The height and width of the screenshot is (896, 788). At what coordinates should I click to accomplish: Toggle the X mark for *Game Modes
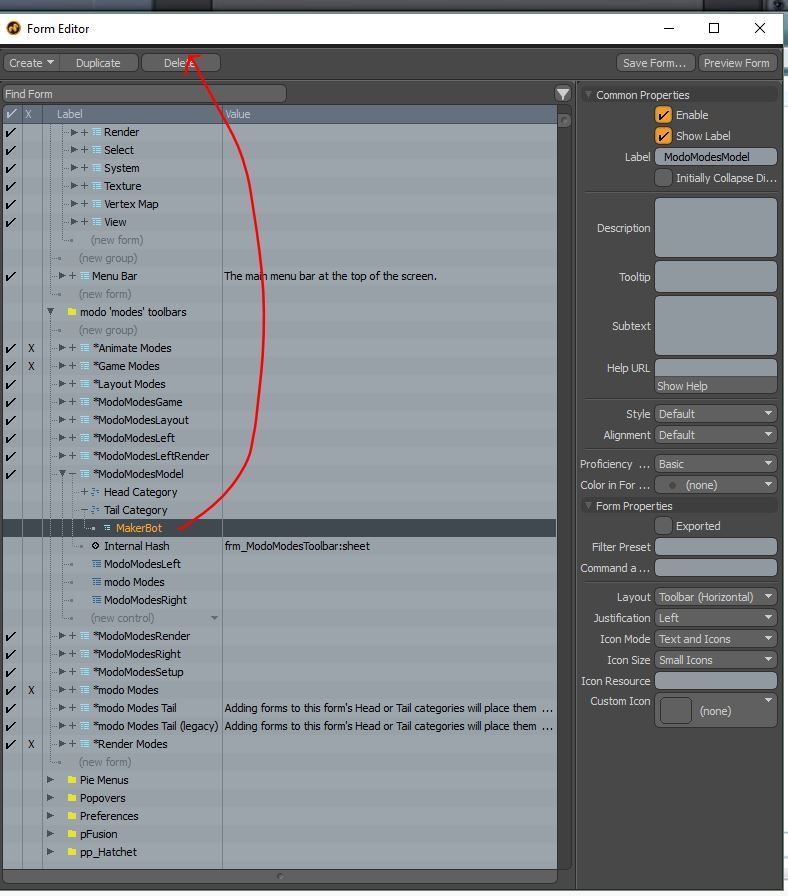(31, 366)
